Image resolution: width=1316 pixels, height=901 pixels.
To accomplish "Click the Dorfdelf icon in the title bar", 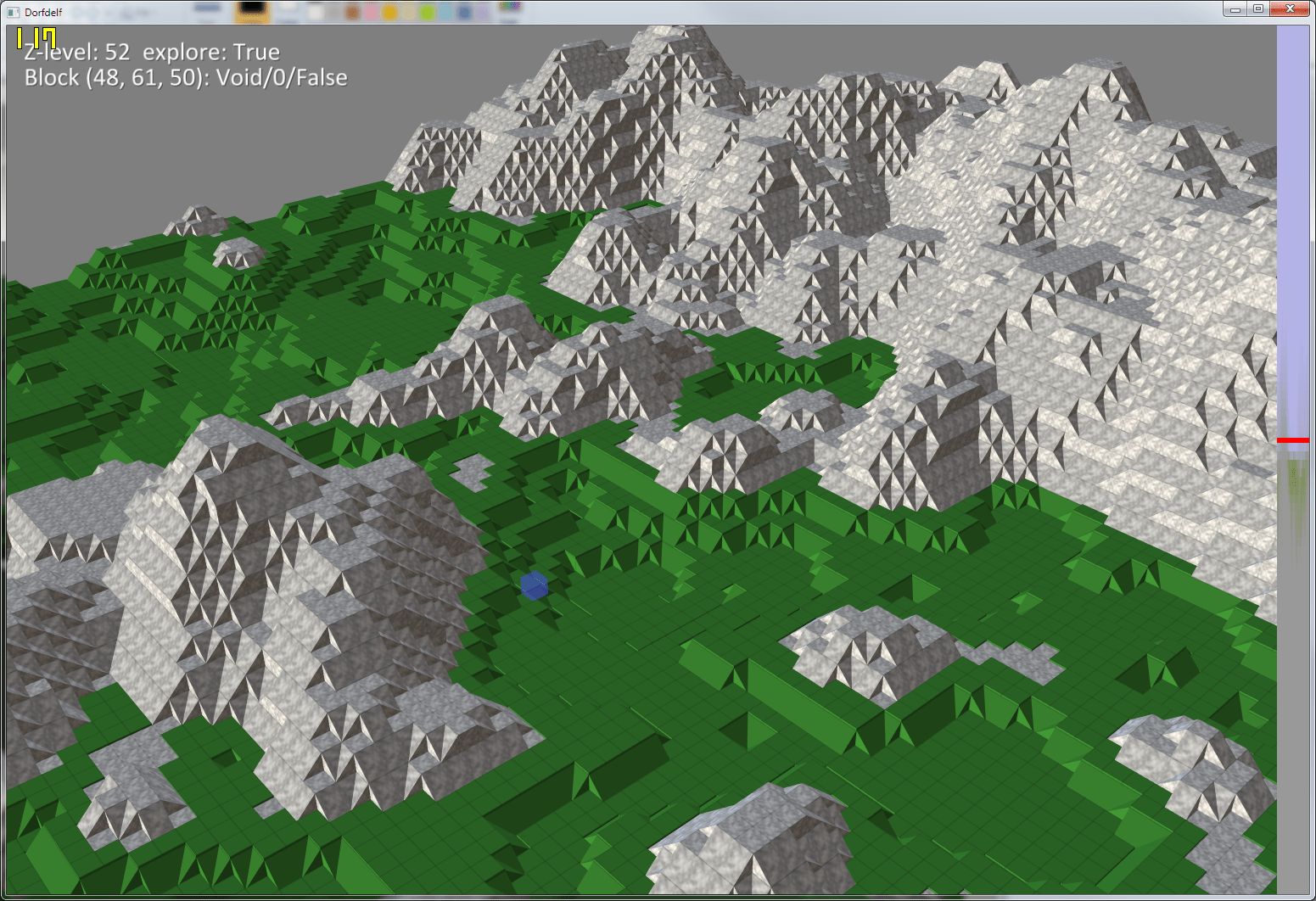I will [x=13, y=10].
